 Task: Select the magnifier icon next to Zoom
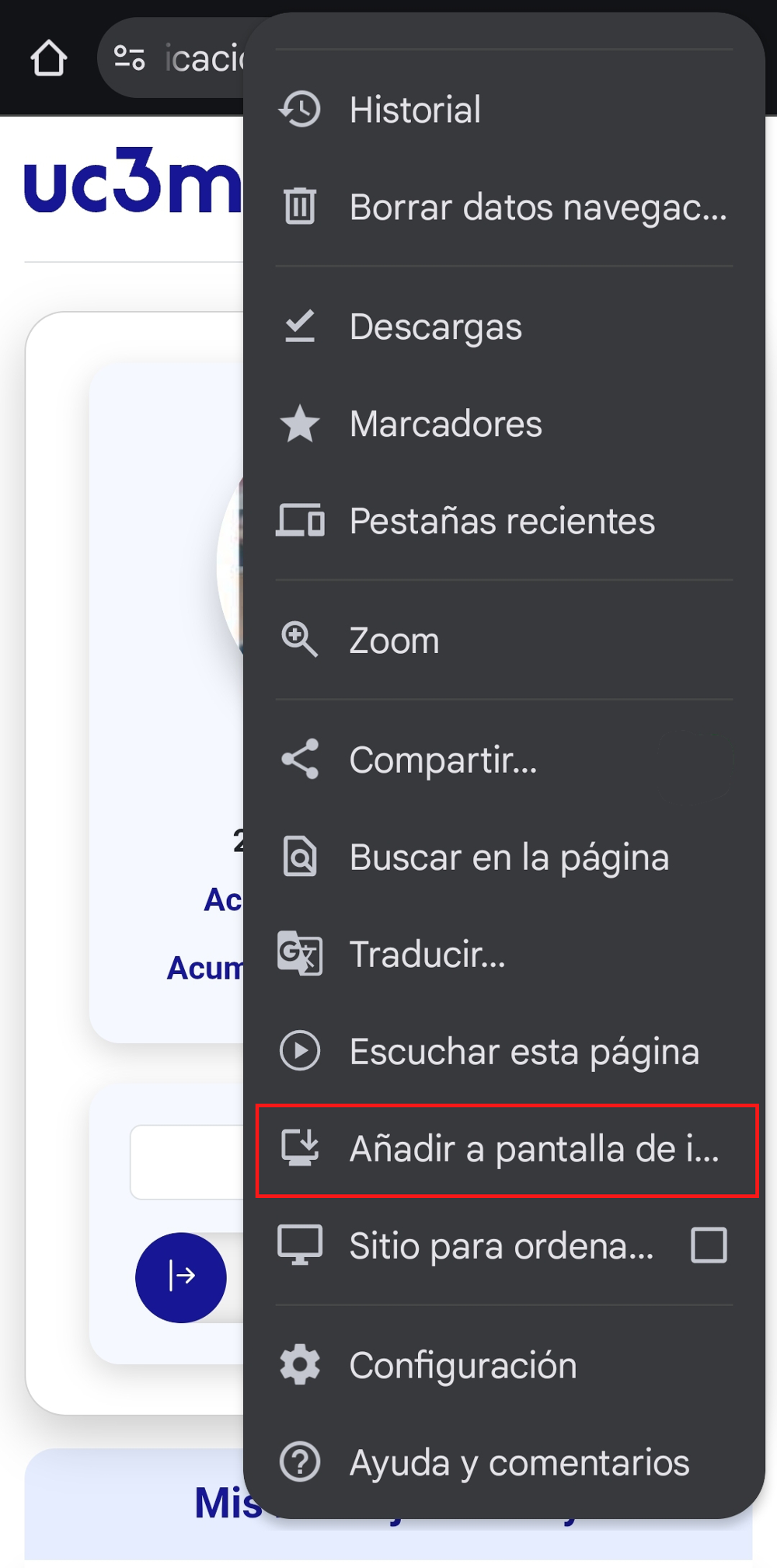point(300,640)
